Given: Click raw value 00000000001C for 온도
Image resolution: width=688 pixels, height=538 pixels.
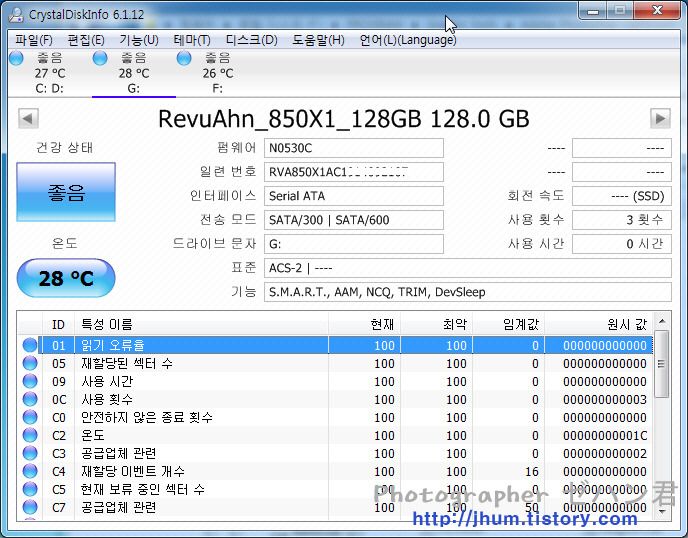Looking at the screenshot, I should [x=605, y=436].
